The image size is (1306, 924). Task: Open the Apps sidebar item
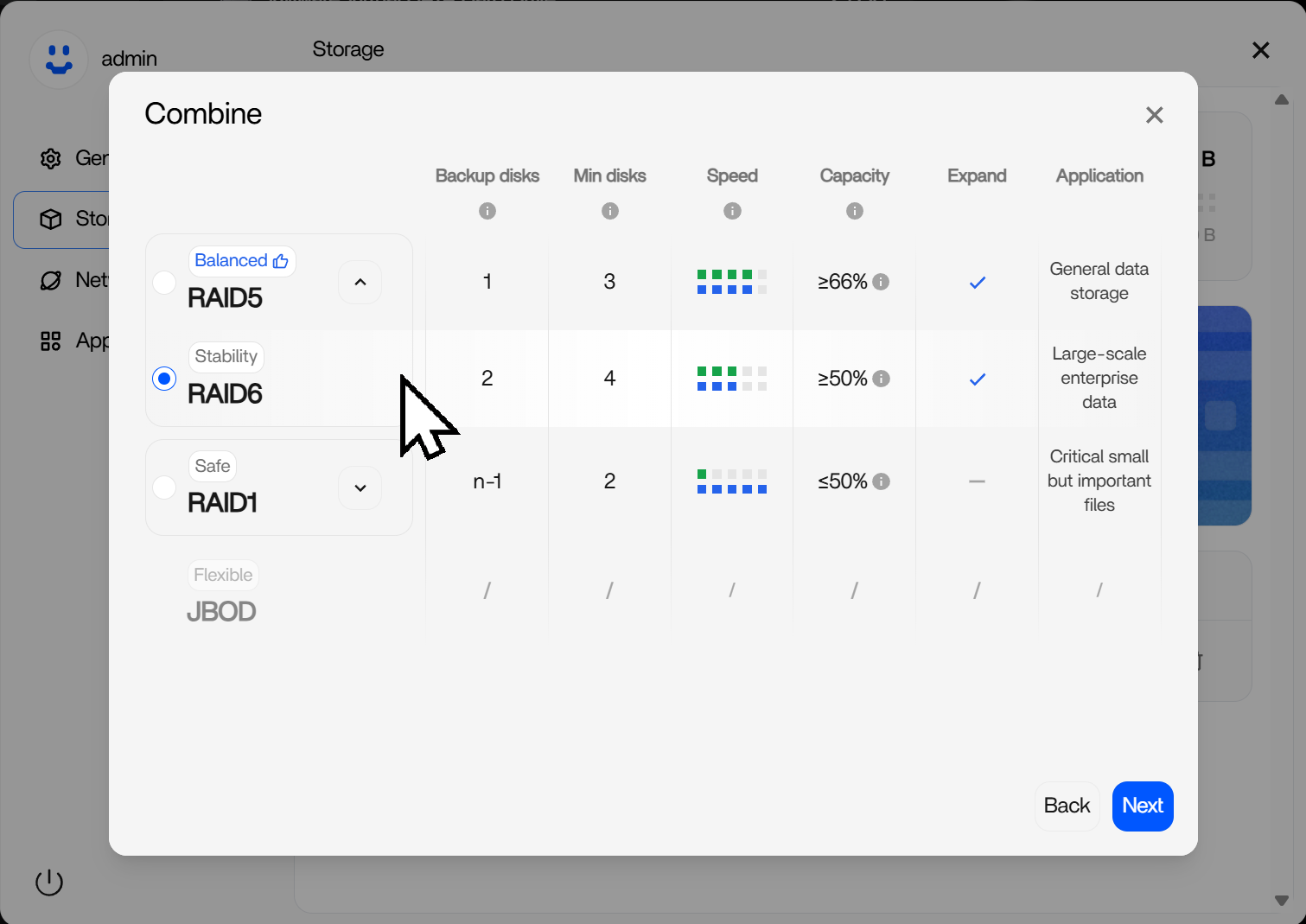73,341
